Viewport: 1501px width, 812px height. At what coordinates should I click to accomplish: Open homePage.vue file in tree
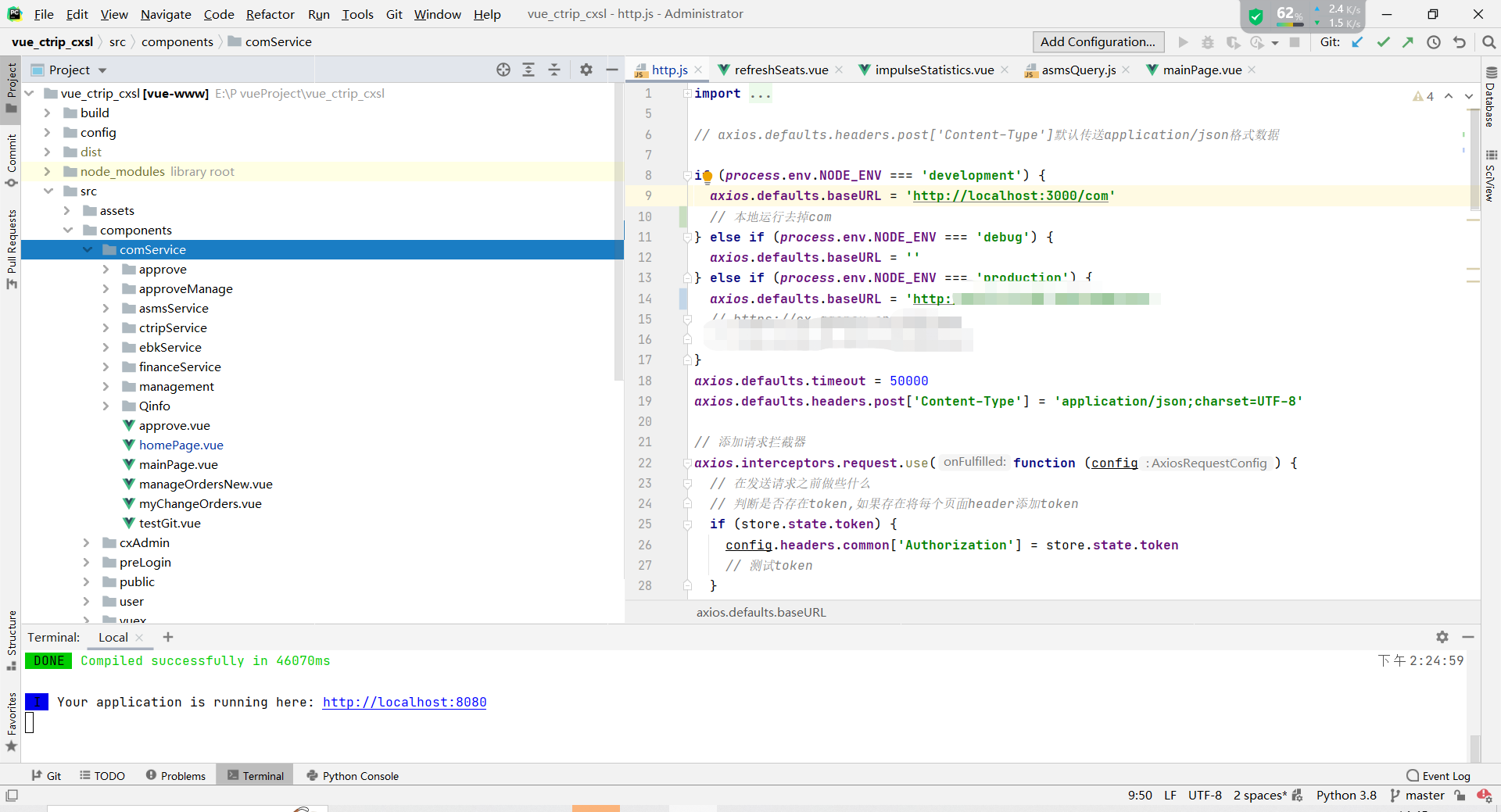(181, 445)
